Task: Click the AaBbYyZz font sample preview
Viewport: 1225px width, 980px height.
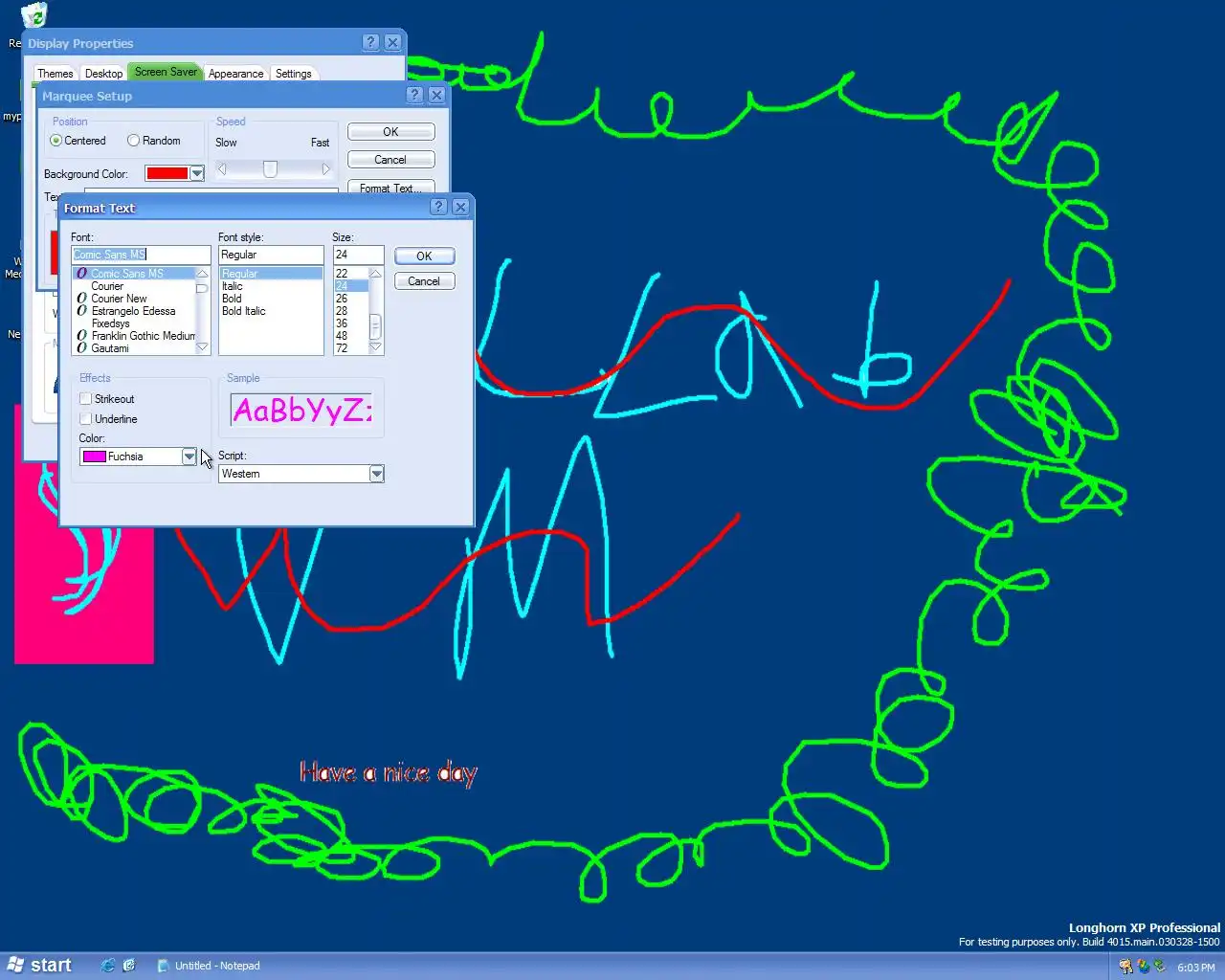Action: [301, 411]
